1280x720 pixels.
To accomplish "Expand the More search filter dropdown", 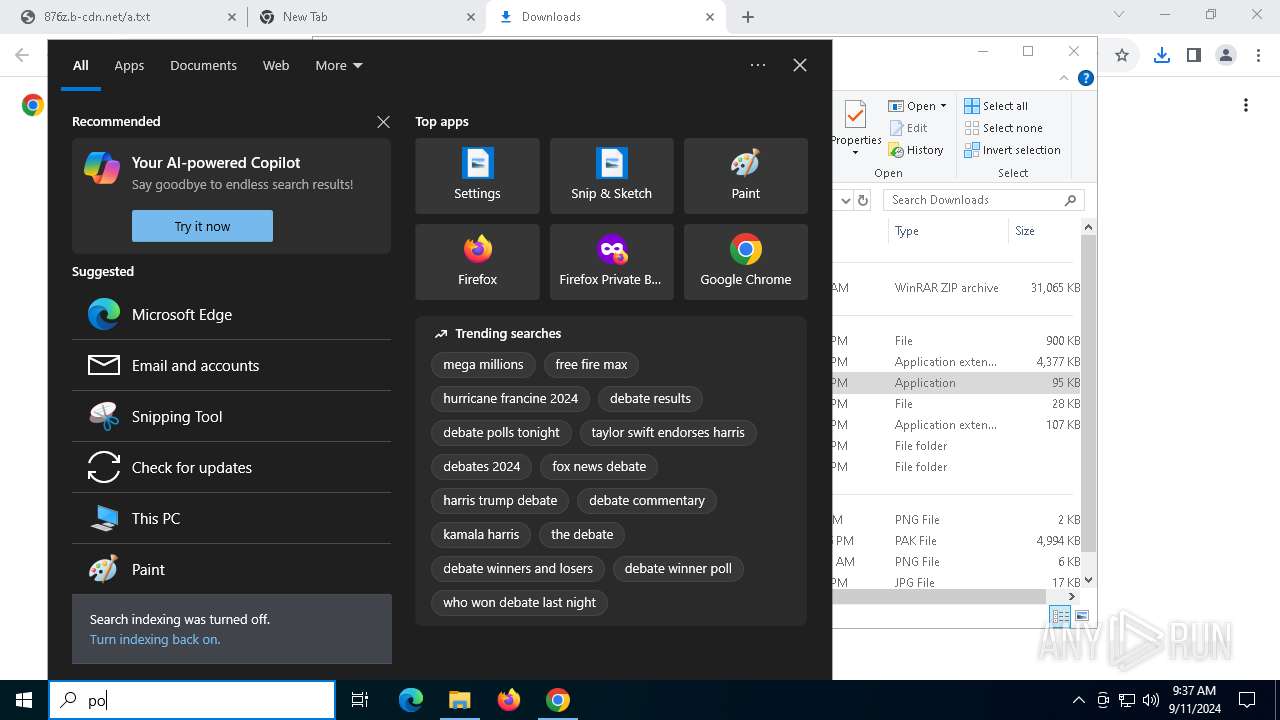I will point(339,65).
